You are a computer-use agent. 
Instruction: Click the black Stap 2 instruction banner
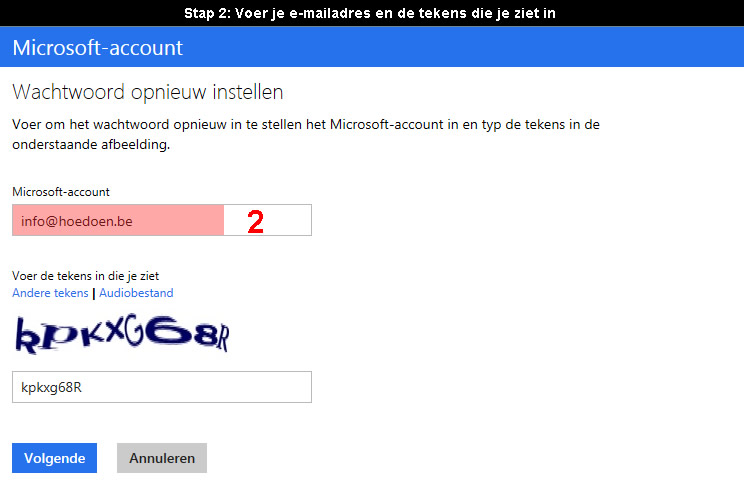[372, 13]
